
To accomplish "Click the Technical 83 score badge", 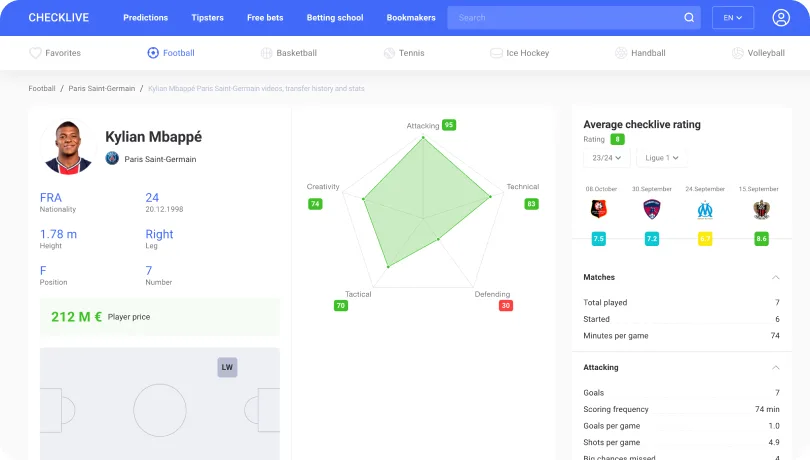I will [x=531, y=204].
